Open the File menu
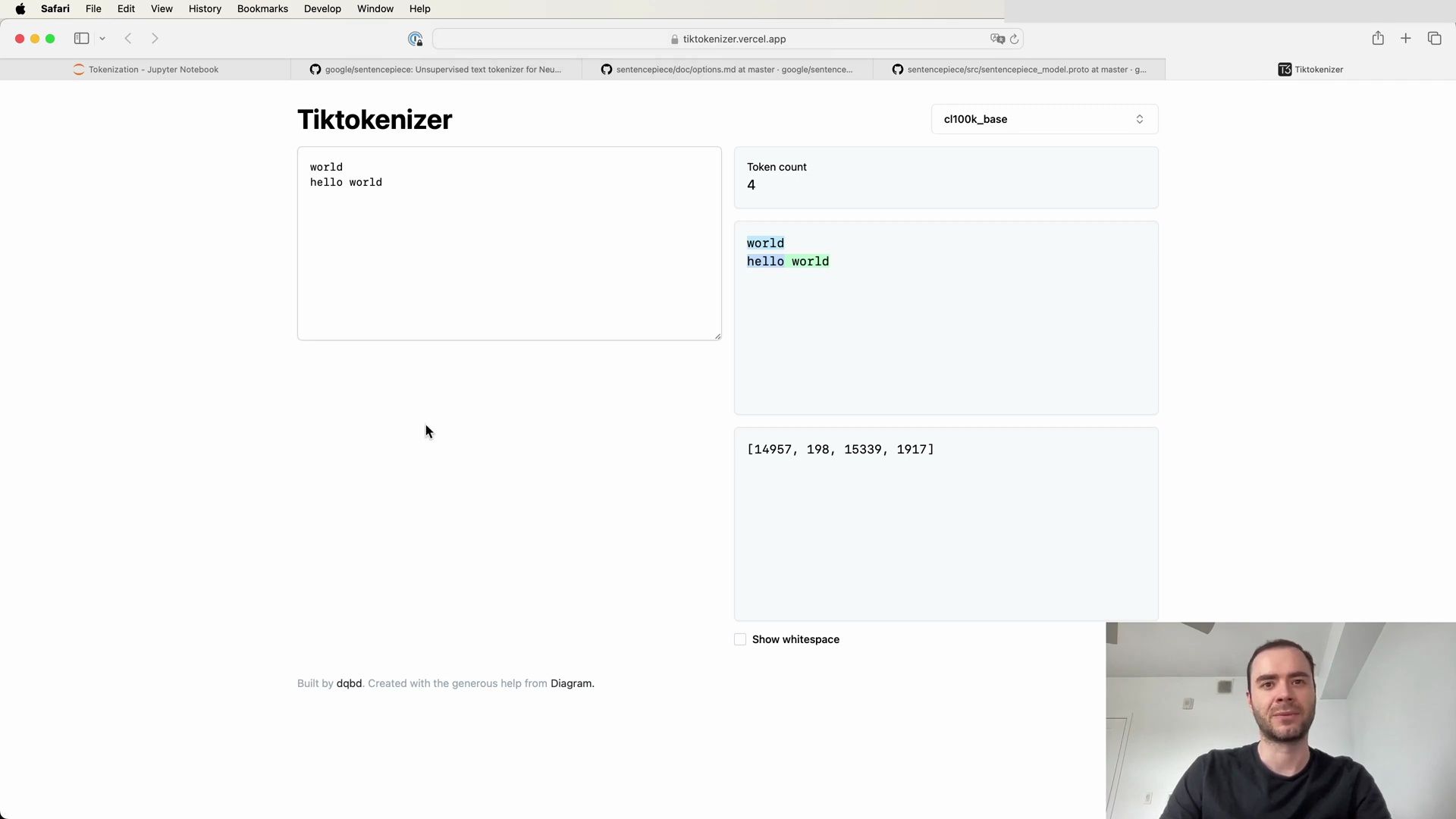 click(x=93, y=9)
